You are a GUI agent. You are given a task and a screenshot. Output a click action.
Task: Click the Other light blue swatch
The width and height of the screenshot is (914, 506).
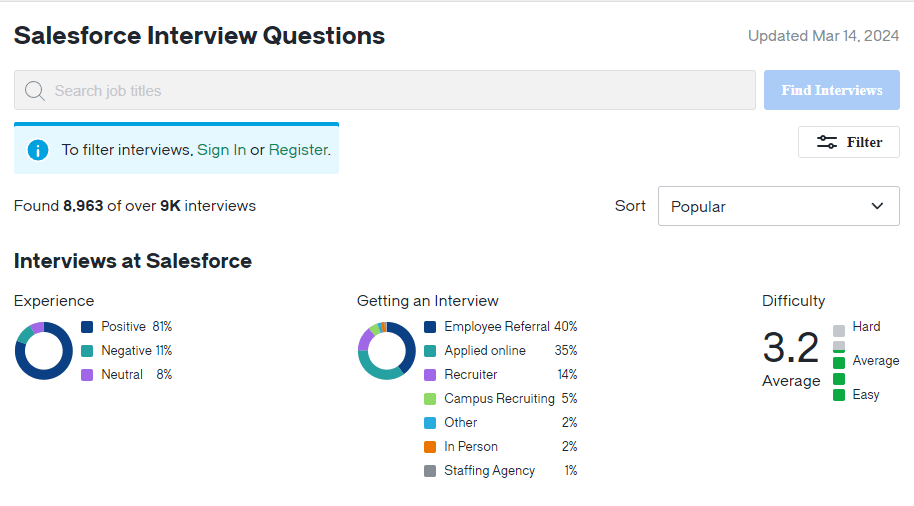click(x=430, y=423)
